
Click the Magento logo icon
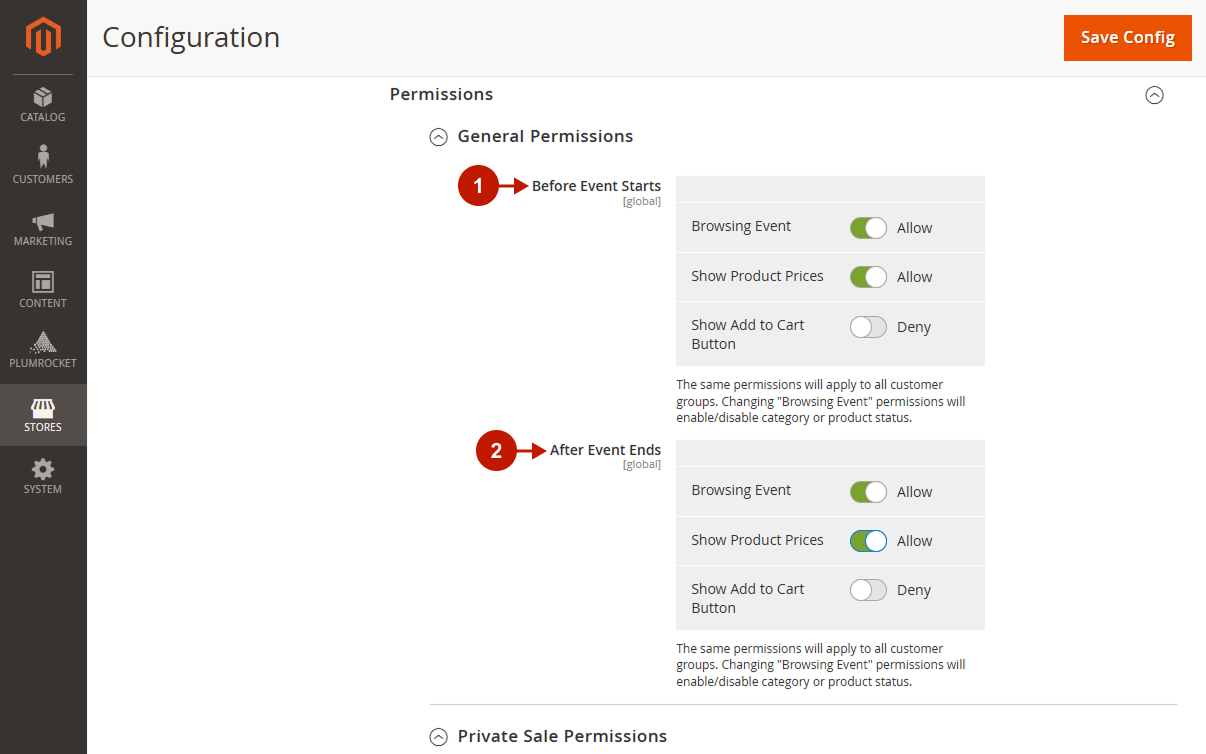(x=43, y=37)
